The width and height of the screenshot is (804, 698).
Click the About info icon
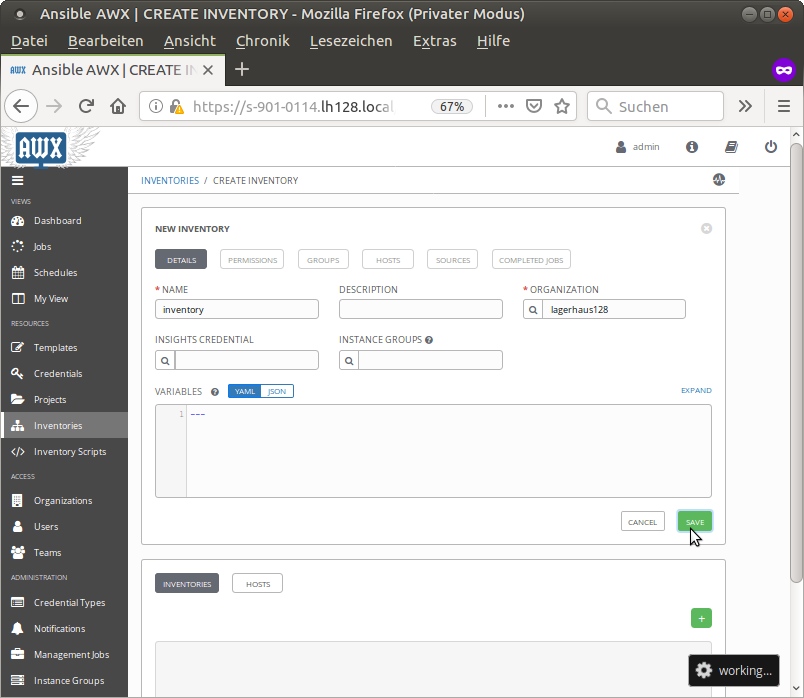point(692,147)
